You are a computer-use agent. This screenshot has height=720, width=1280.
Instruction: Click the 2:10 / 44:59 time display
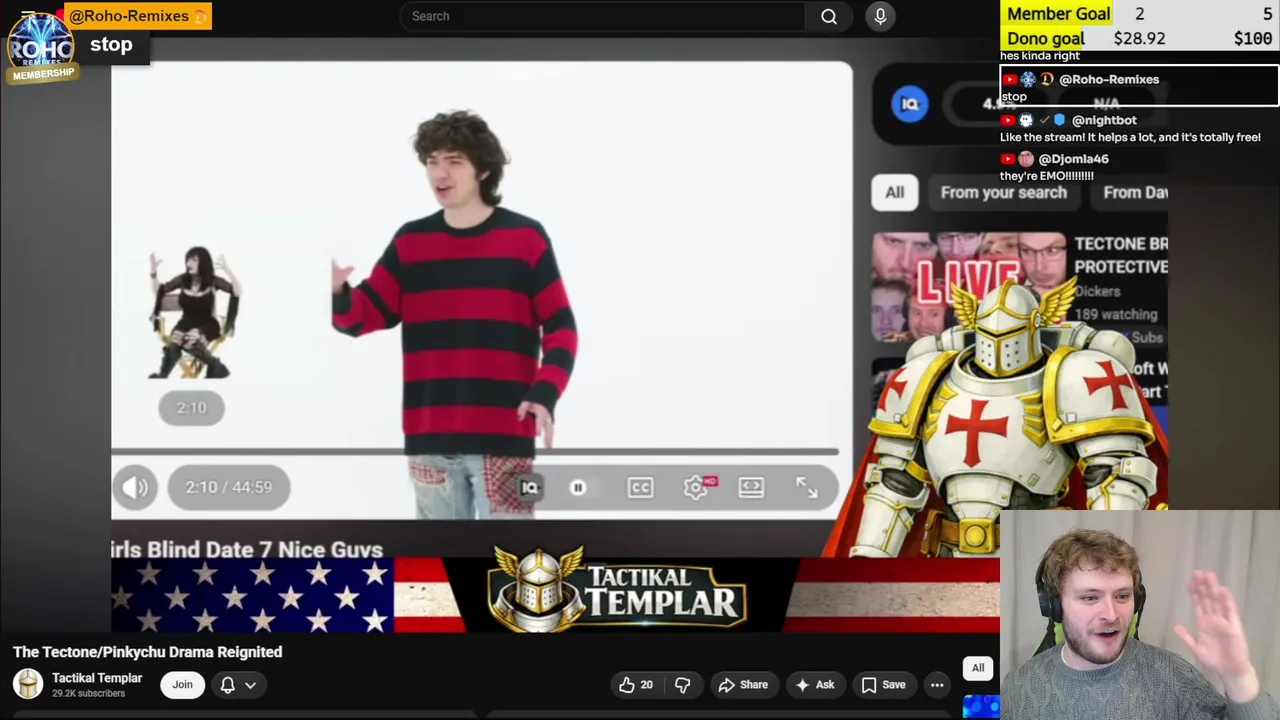point(228,487)
